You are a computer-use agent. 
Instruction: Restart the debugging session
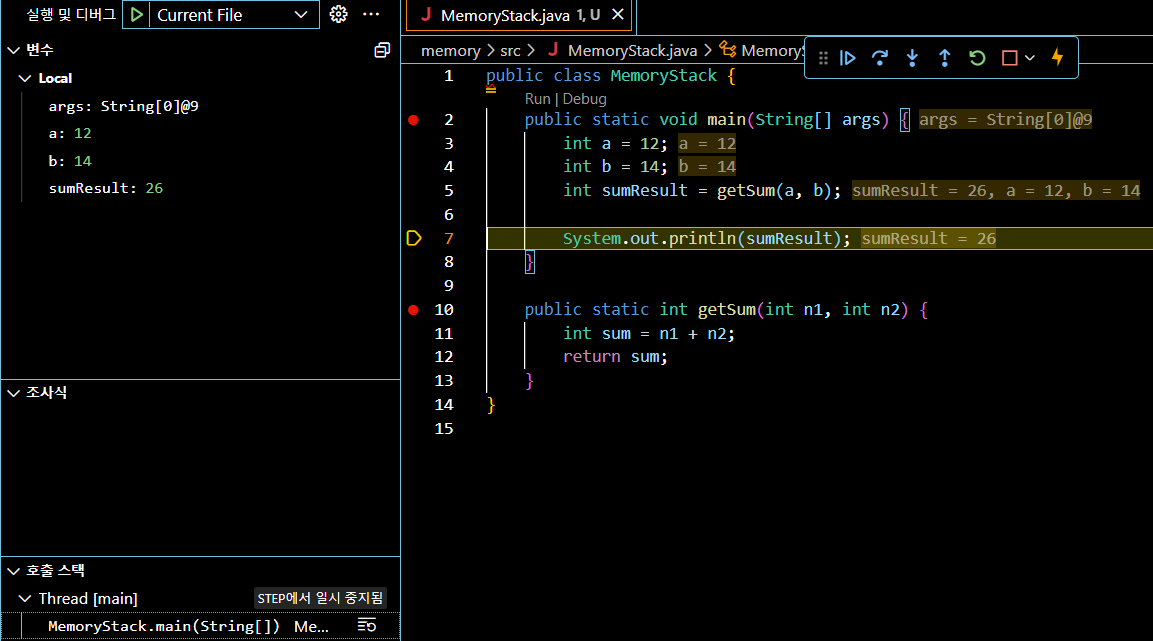coord(977,58)
